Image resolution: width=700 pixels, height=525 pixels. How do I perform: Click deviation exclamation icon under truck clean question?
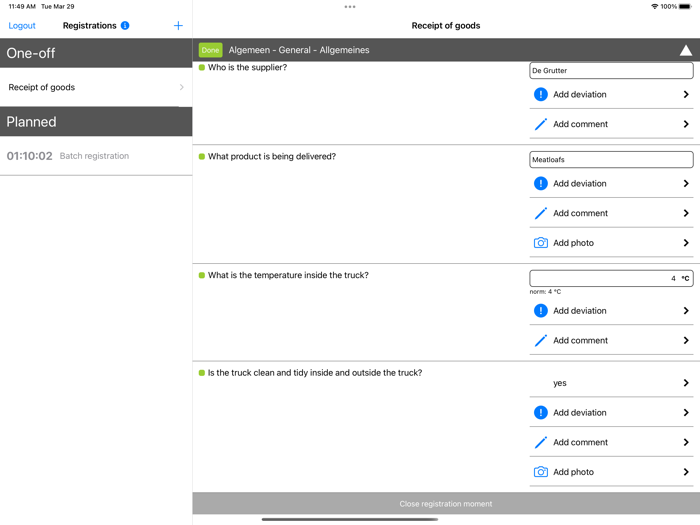541,412
